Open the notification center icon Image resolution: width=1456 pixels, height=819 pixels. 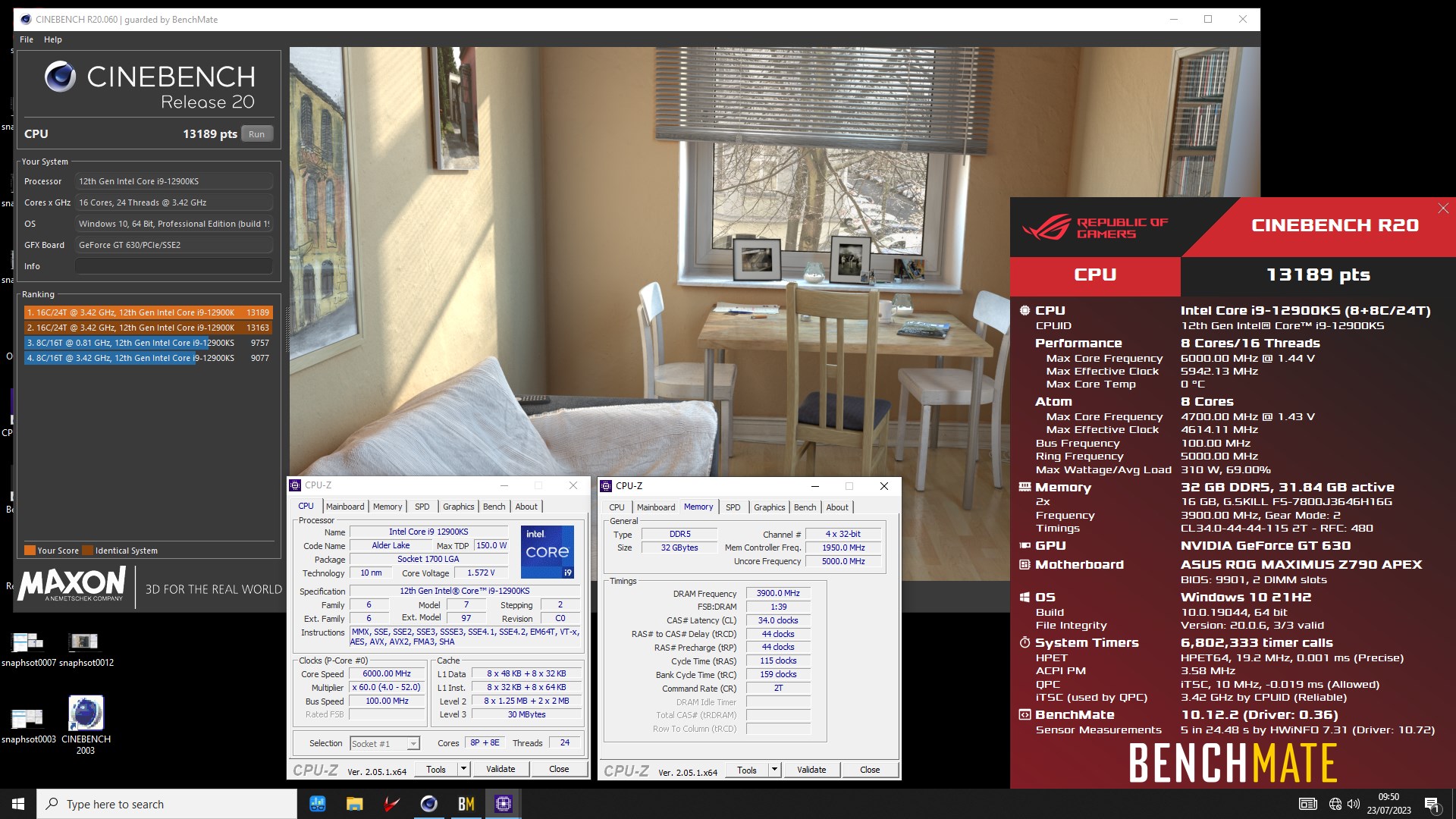(1432, 804)
